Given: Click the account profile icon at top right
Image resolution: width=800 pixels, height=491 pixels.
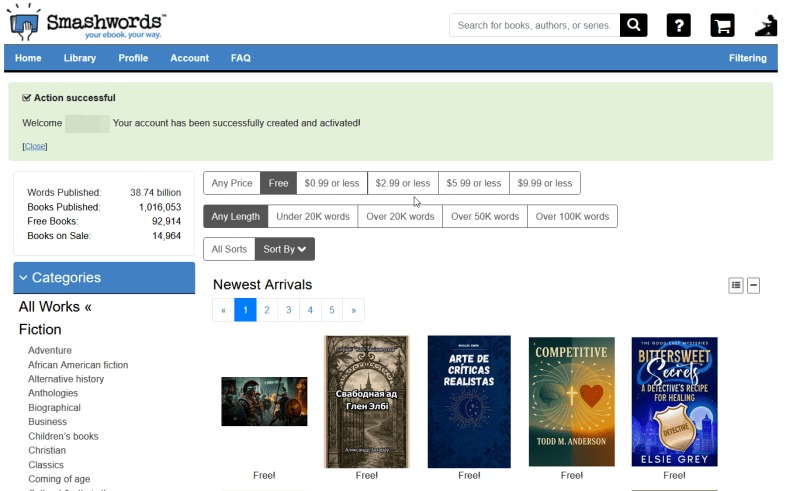Looking at the screenshot, I should pos(766,25).
